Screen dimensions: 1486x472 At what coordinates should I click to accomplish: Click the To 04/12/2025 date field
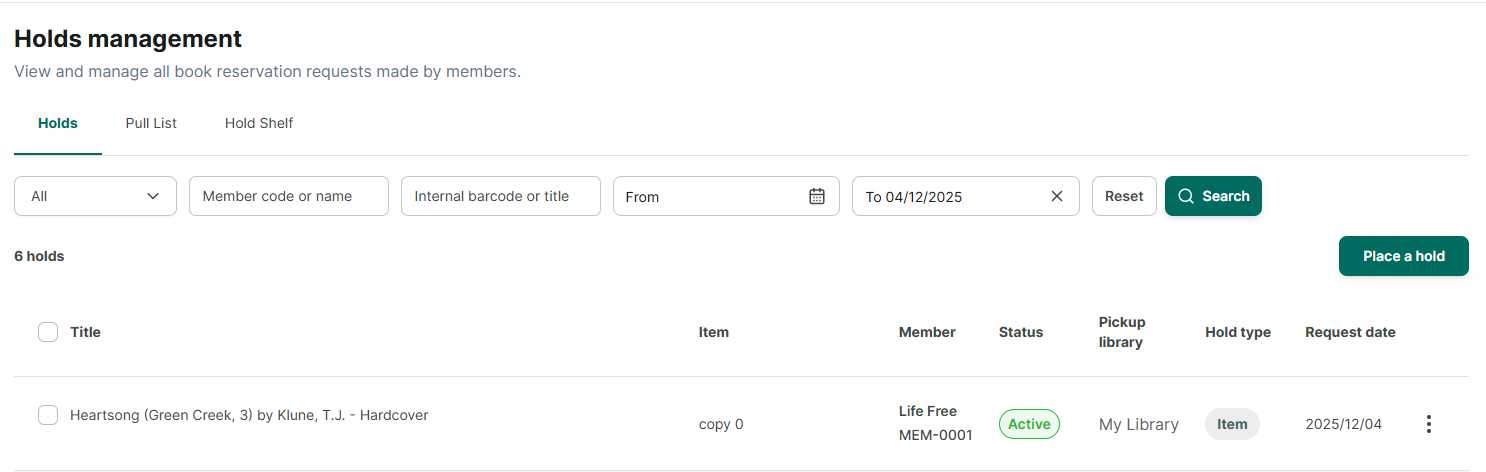tap(966, 196)
